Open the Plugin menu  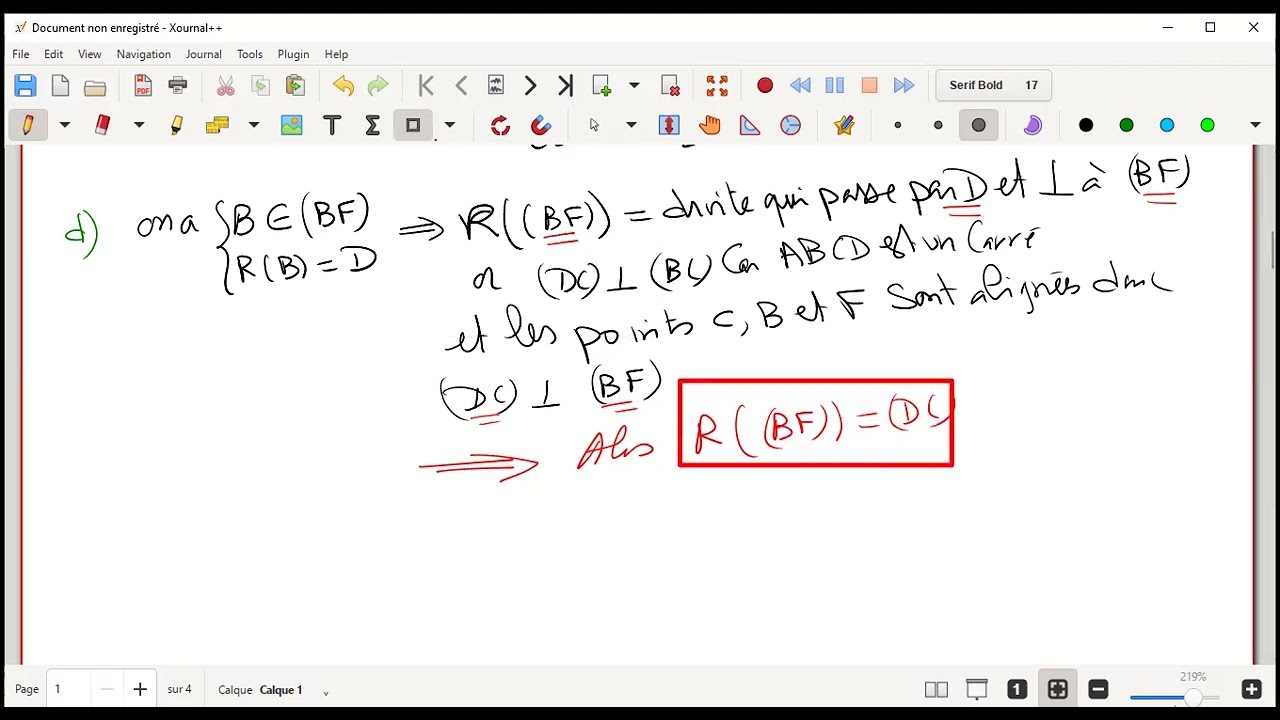(294, 54)
